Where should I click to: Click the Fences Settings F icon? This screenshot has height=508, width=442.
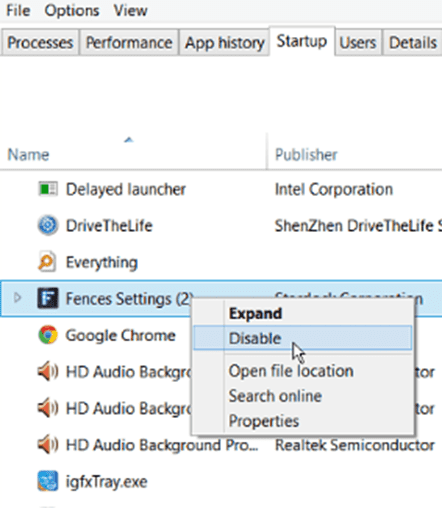48,298
